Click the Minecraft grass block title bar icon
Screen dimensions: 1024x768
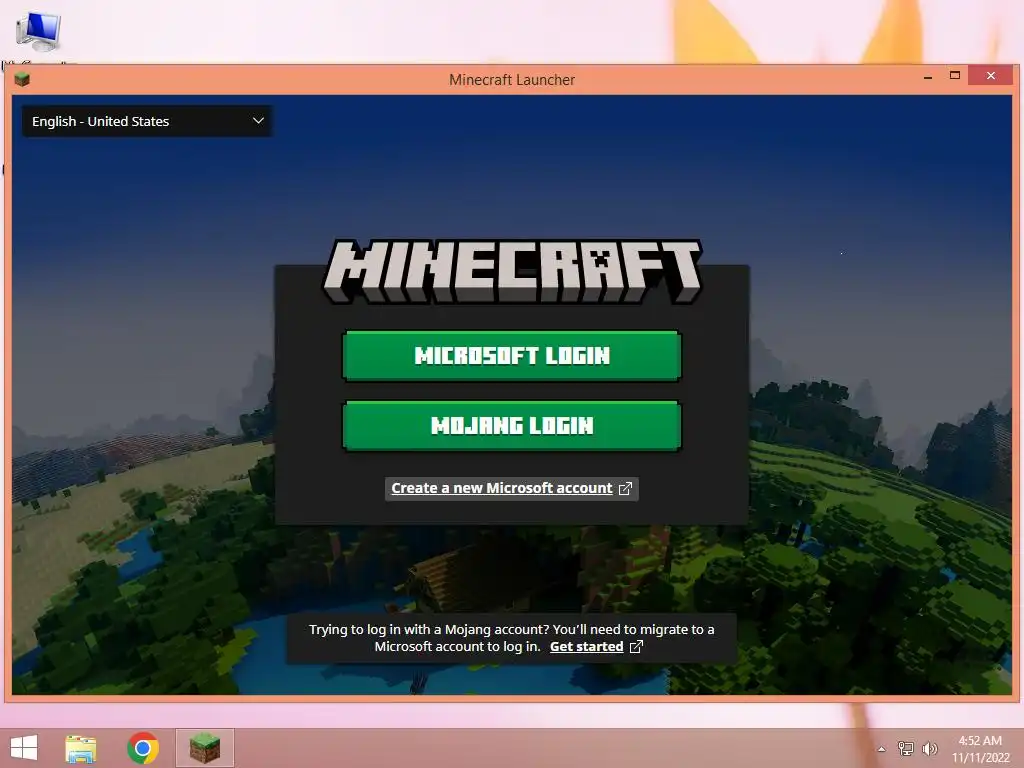[x=22, y=80]
